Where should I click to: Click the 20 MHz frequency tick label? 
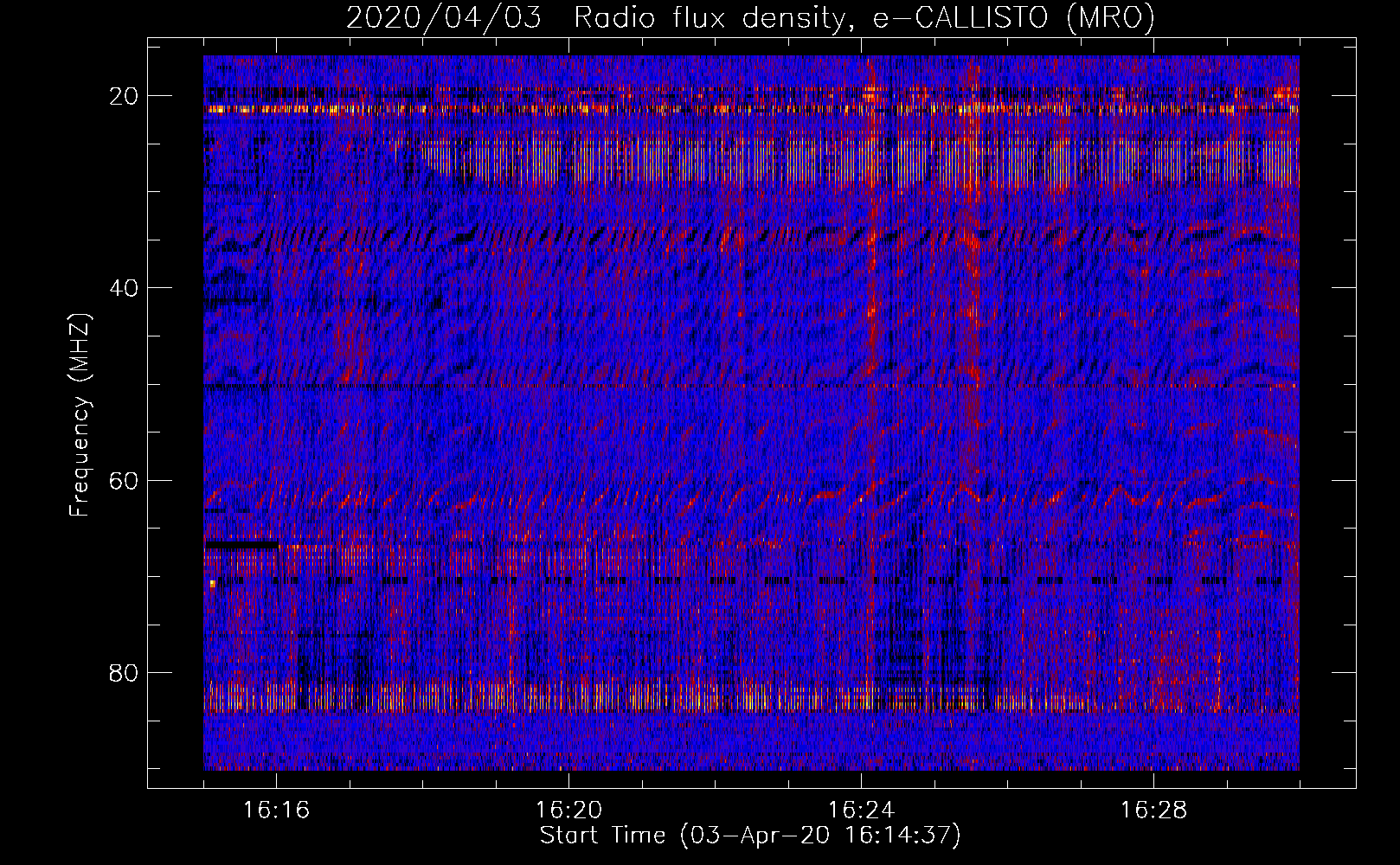click(125, 96)
